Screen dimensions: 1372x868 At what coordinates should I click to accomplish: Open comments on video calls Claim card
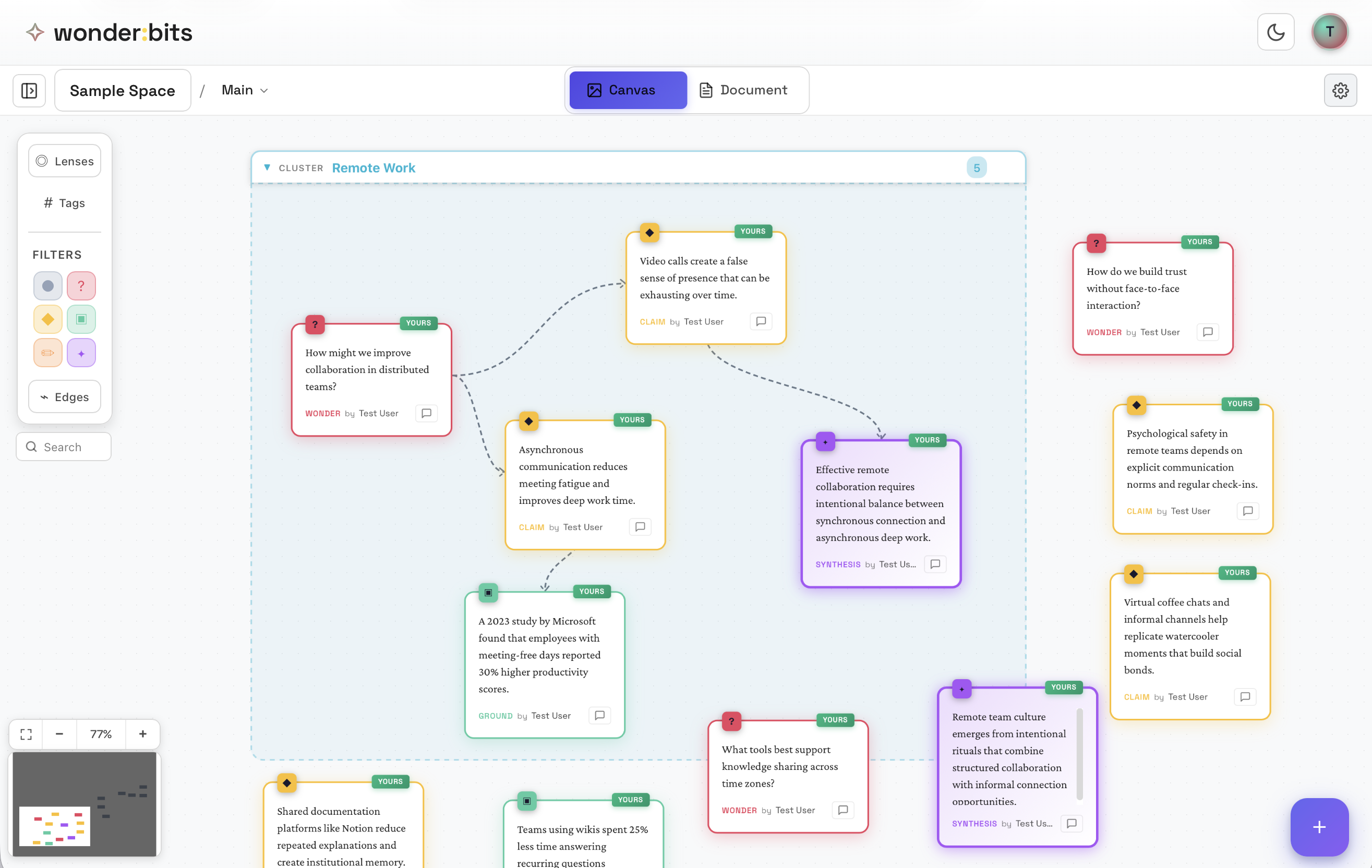761,321
